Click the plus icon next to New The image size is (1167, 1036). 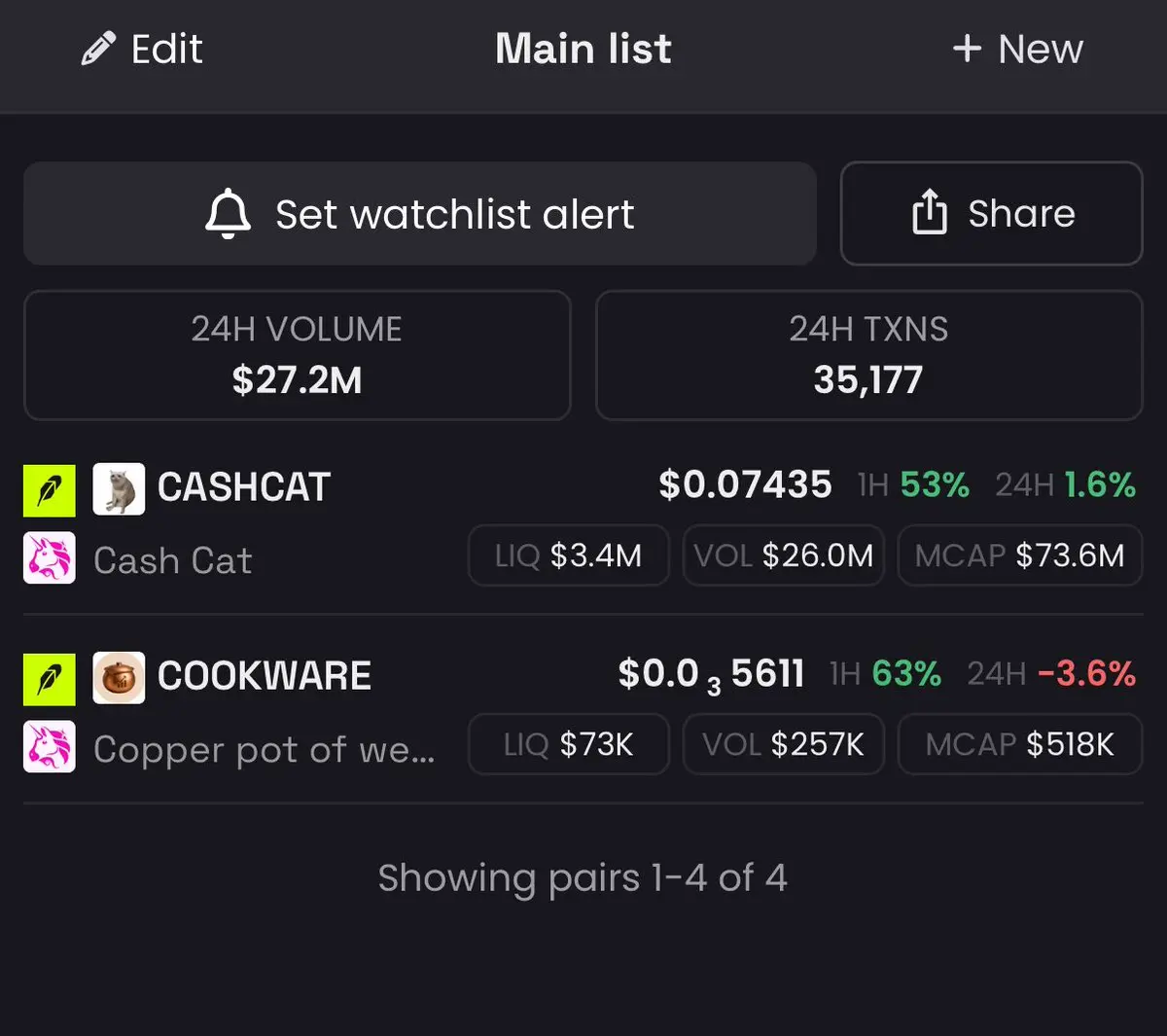click(967, 48)
